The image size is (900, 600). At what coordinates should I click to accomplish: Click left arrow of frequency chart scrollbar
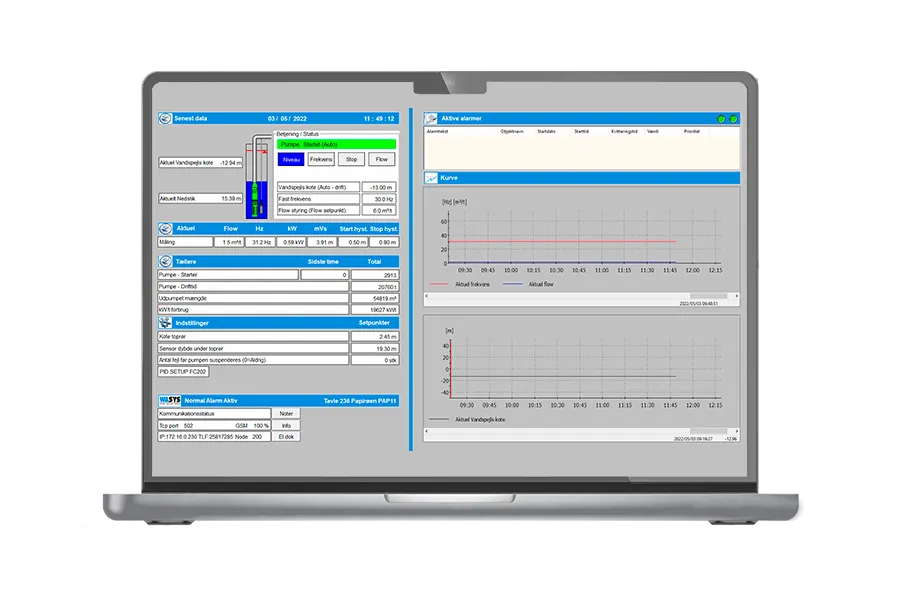[426, 296]
